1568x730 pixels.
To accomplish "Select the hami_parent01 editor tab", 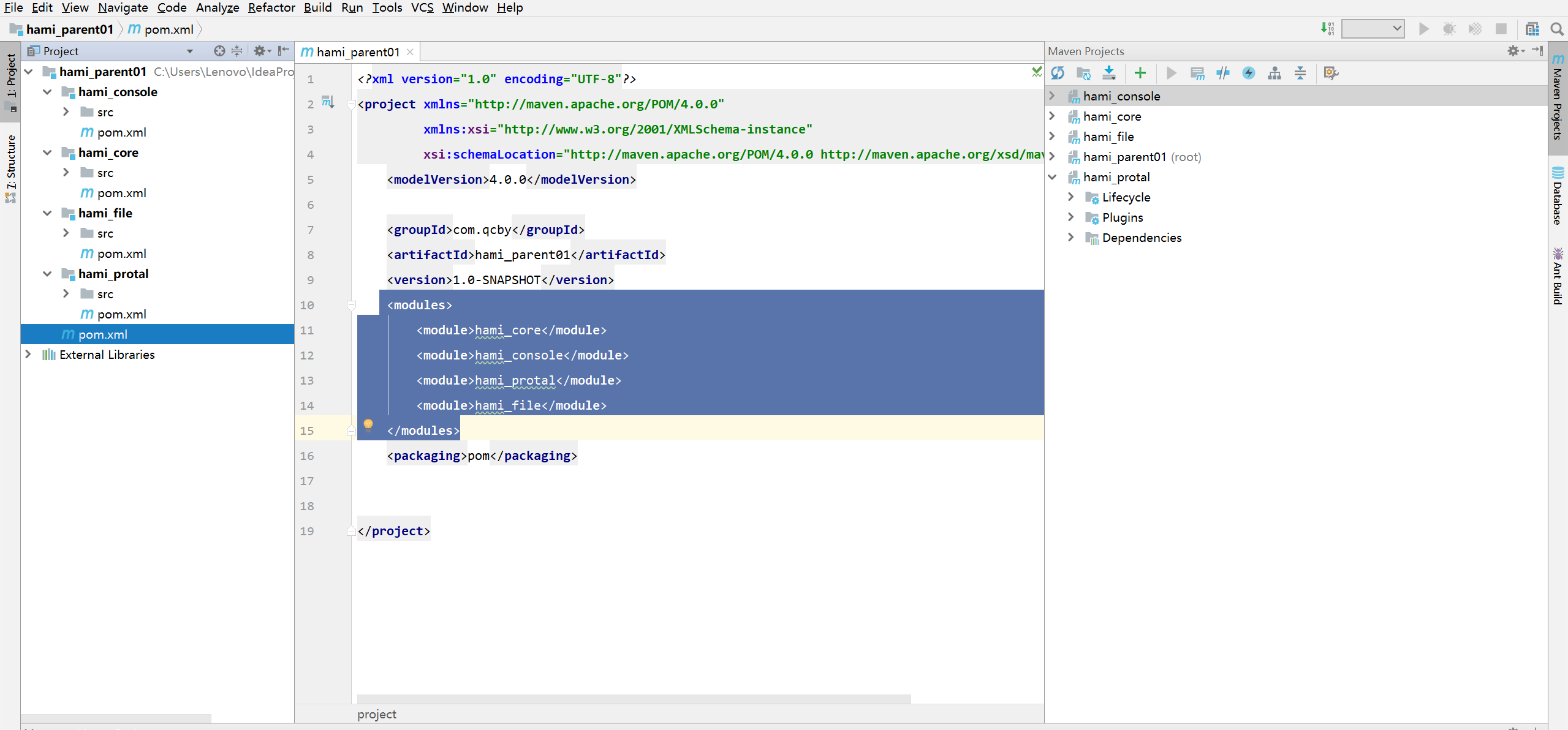I will point(357,52).
